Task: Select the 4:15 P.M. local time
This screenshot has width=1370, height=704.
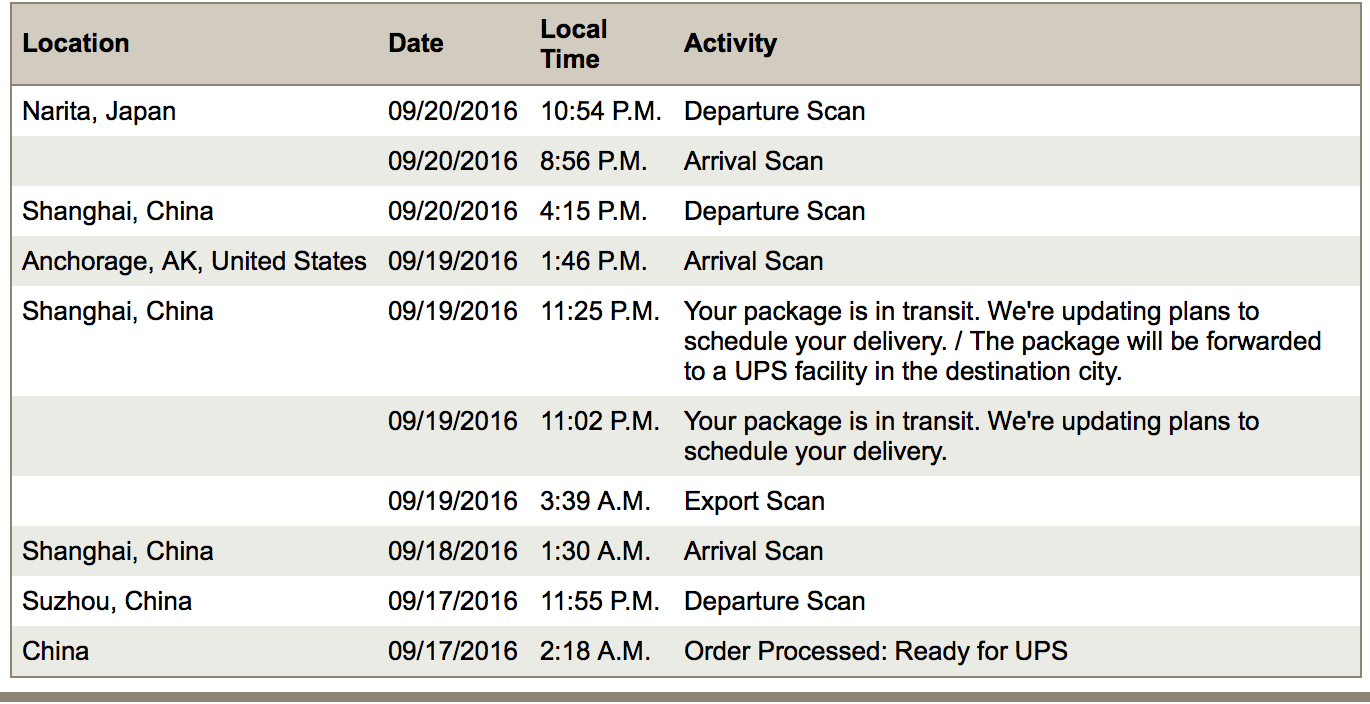Action: pos(594,211)
